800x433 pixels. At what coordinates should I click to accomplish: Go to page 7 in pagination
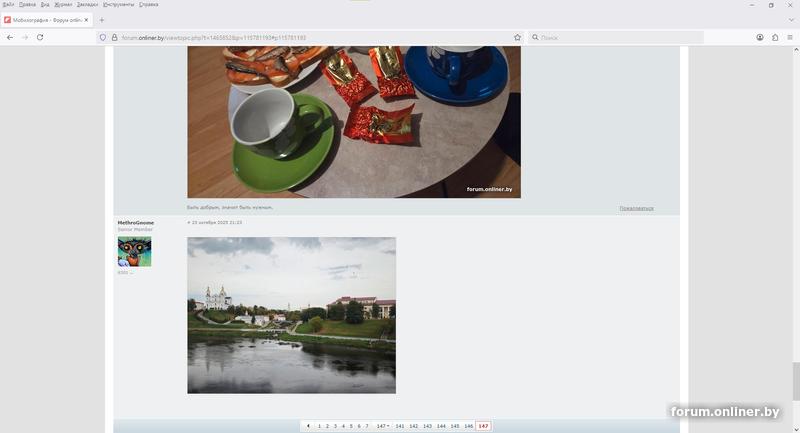366,426
